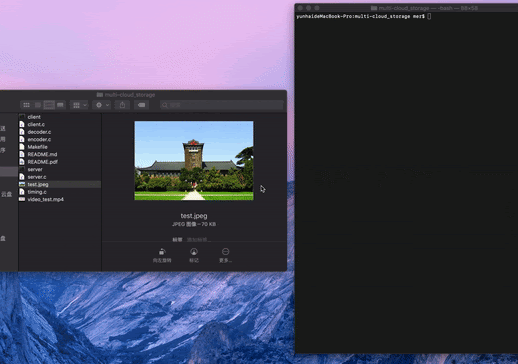Switch Finder to column view
The width and height of the screenshot is (518, 364).
49,105
